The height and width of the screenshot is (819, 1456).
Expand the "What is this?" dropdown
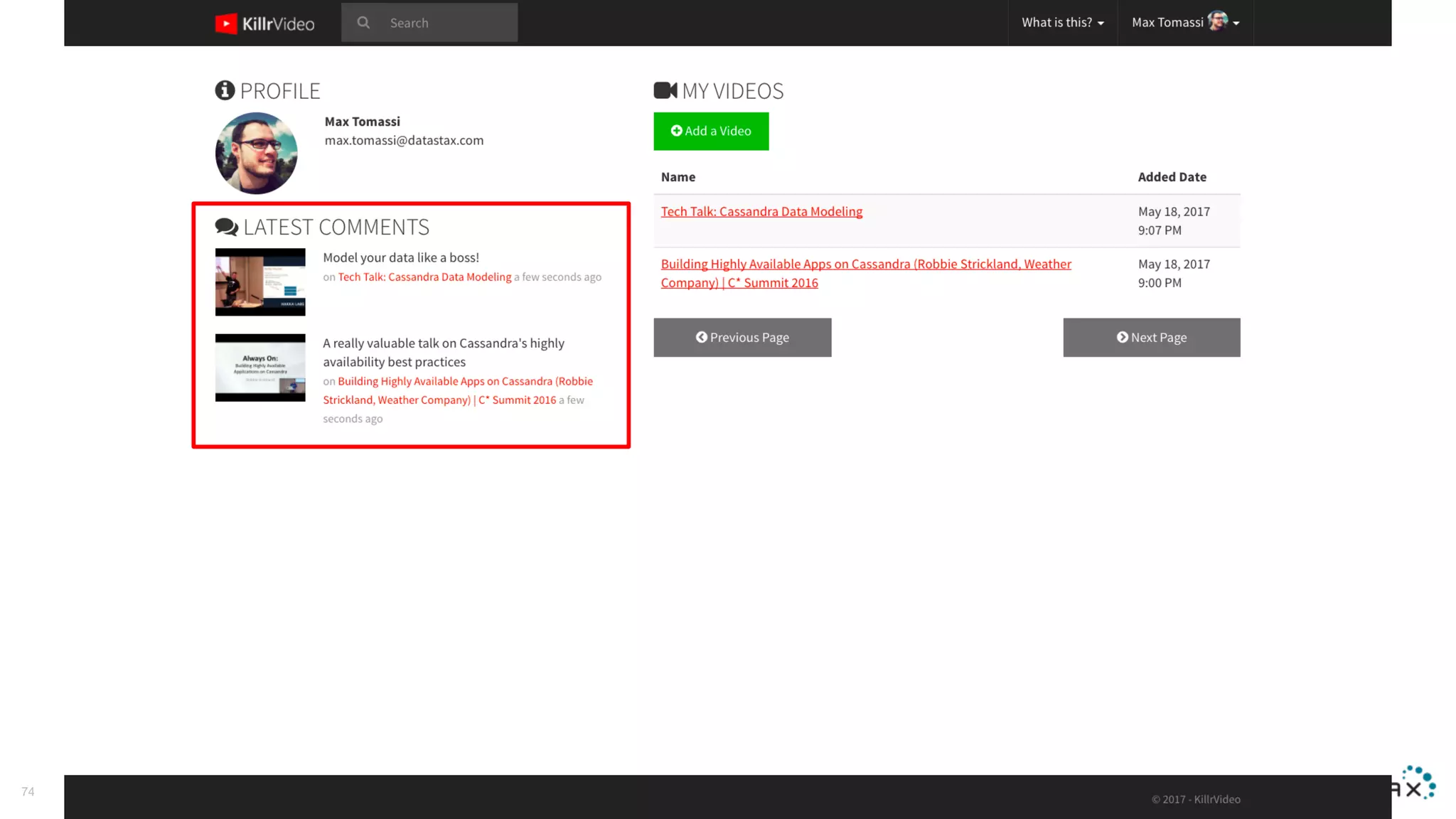(x=1062, y=23)
